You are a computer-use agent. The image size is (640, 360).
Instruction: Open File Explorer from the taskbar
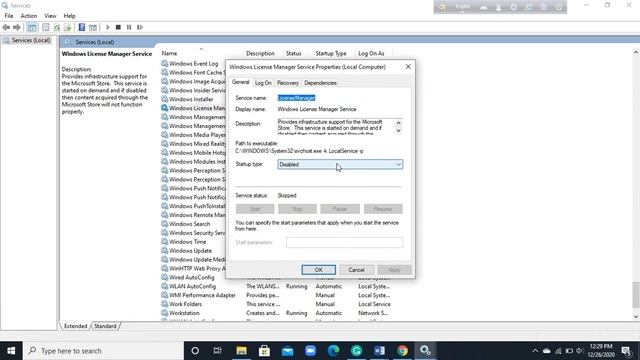241,351
